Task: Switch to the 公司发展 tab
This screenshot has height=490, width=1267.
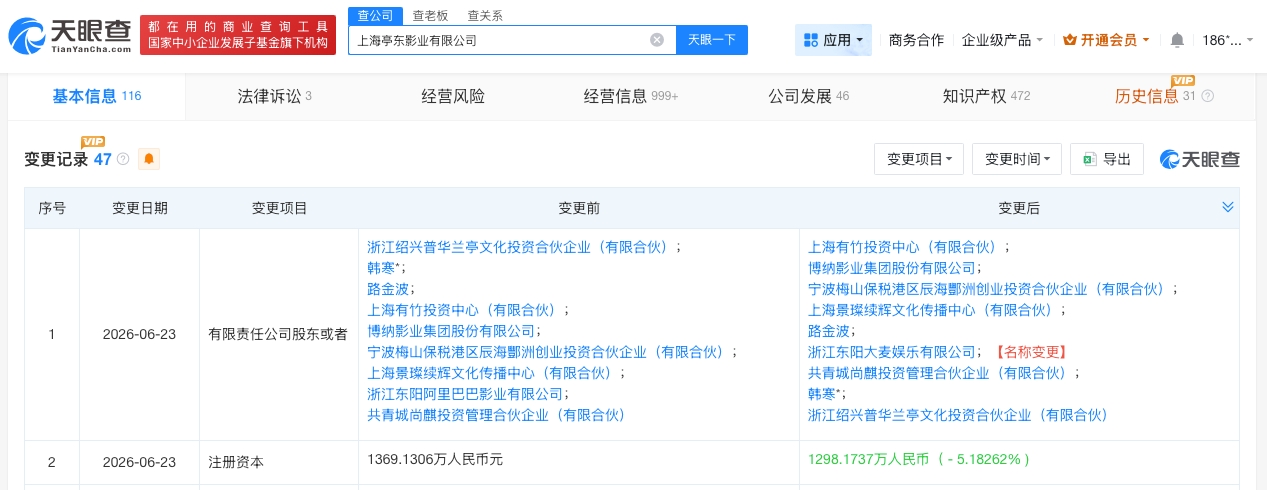Action: click(808, 96)
